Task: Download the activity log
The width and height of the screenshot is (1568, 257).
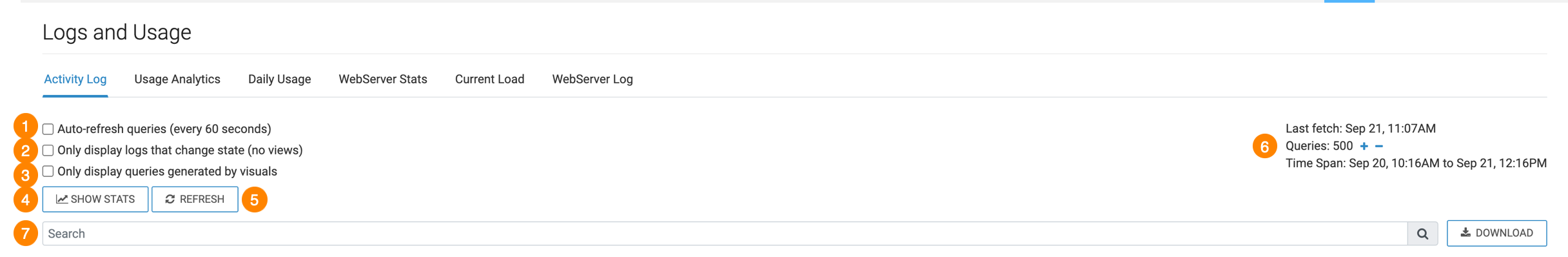Action: [1496, 233]
